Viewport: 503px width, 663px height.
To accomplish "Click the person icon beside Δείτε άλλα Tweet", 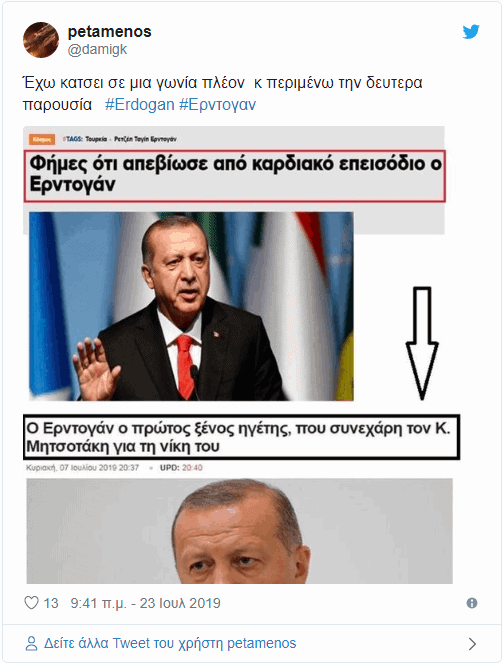I will tap(31, 644).
